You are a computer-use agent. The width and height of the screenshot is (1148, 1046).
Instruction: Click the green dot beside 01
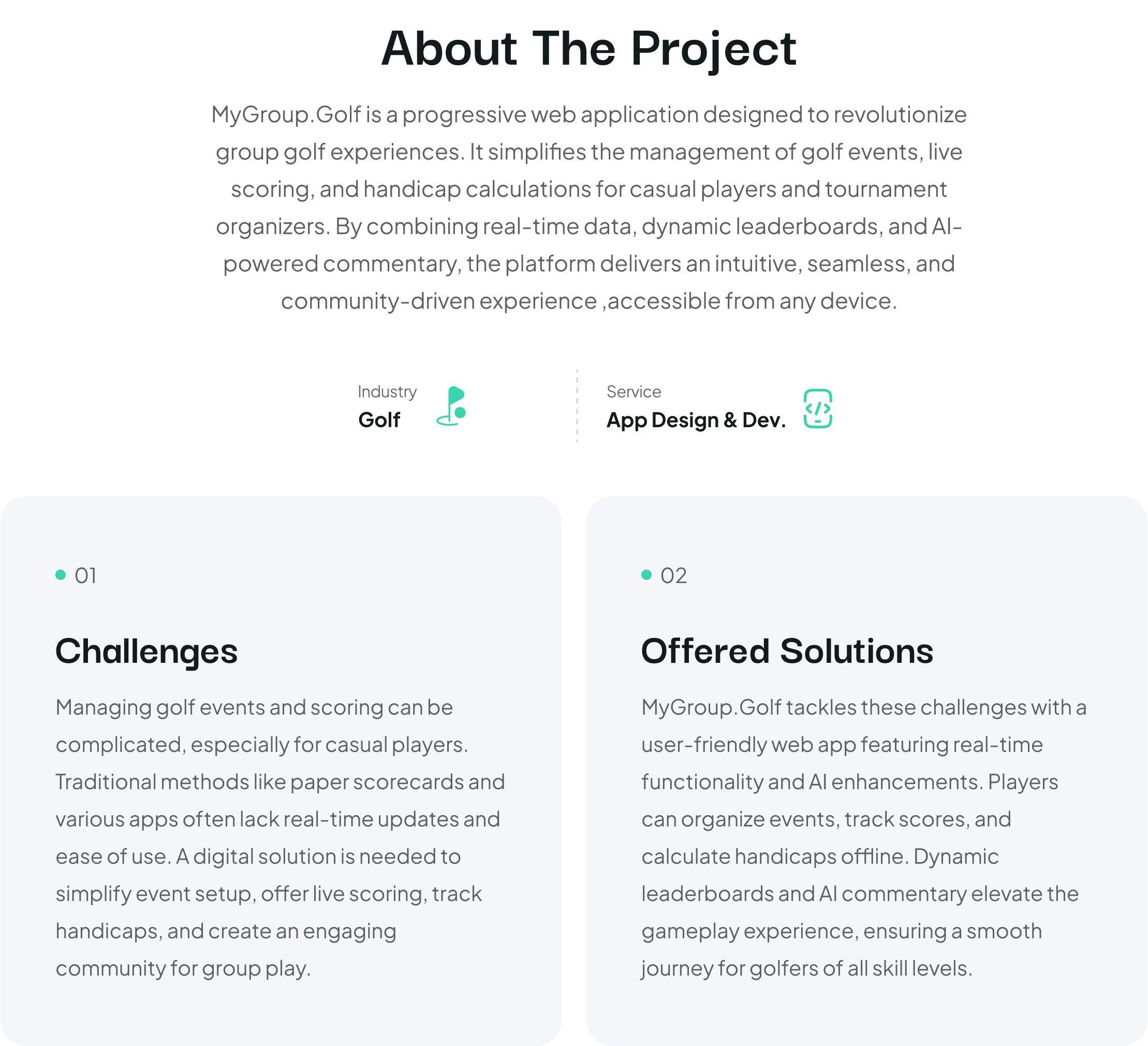pos(61,574)
